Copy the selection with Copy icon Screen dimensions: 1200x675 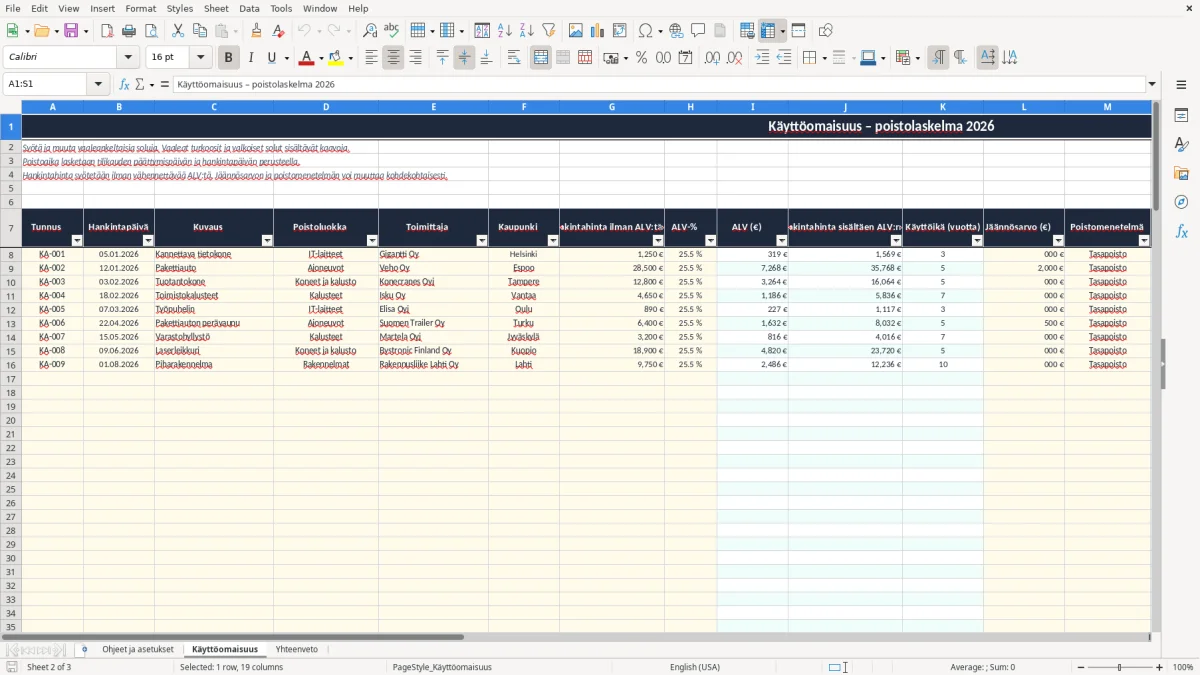coord(199,31)
